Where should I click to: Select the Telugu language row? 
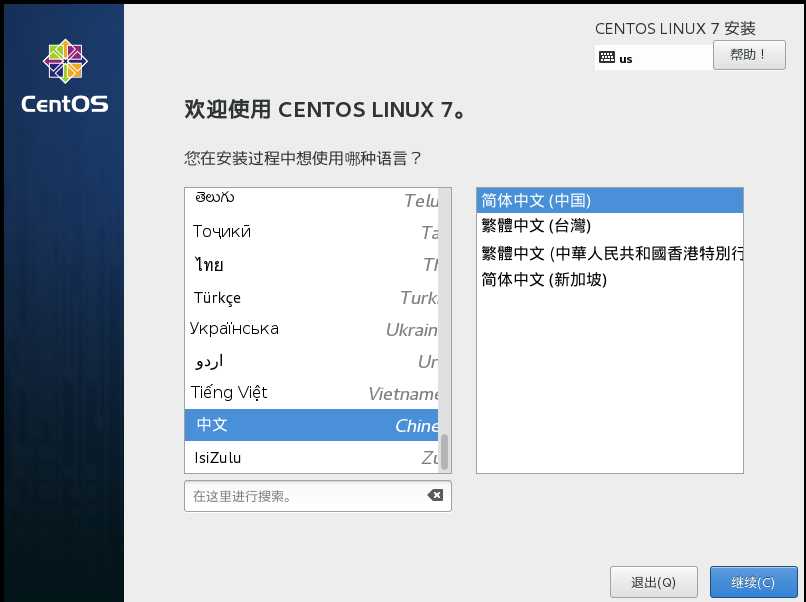coord(312,199)
